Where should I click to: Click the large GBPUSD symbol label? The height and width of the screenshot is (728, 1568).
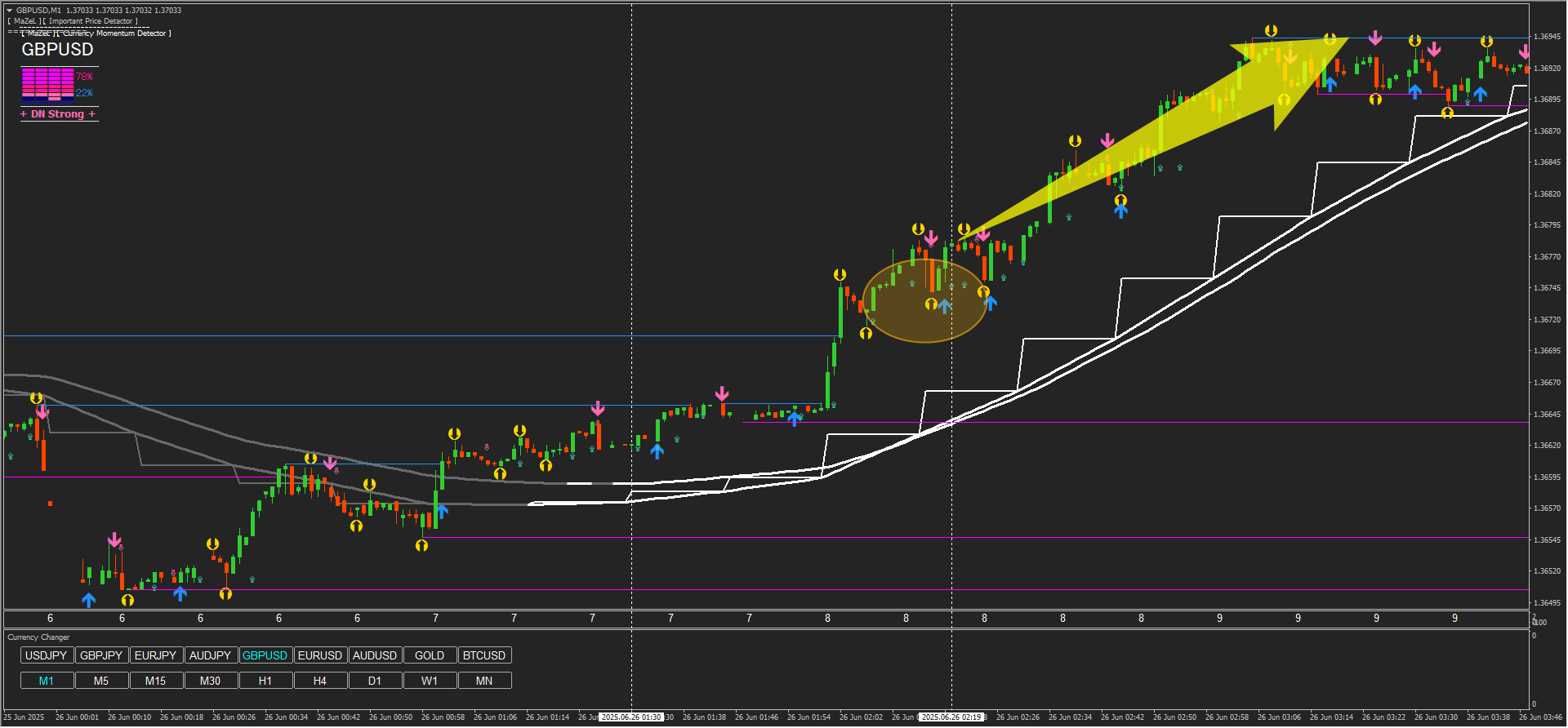pos(57,49)
